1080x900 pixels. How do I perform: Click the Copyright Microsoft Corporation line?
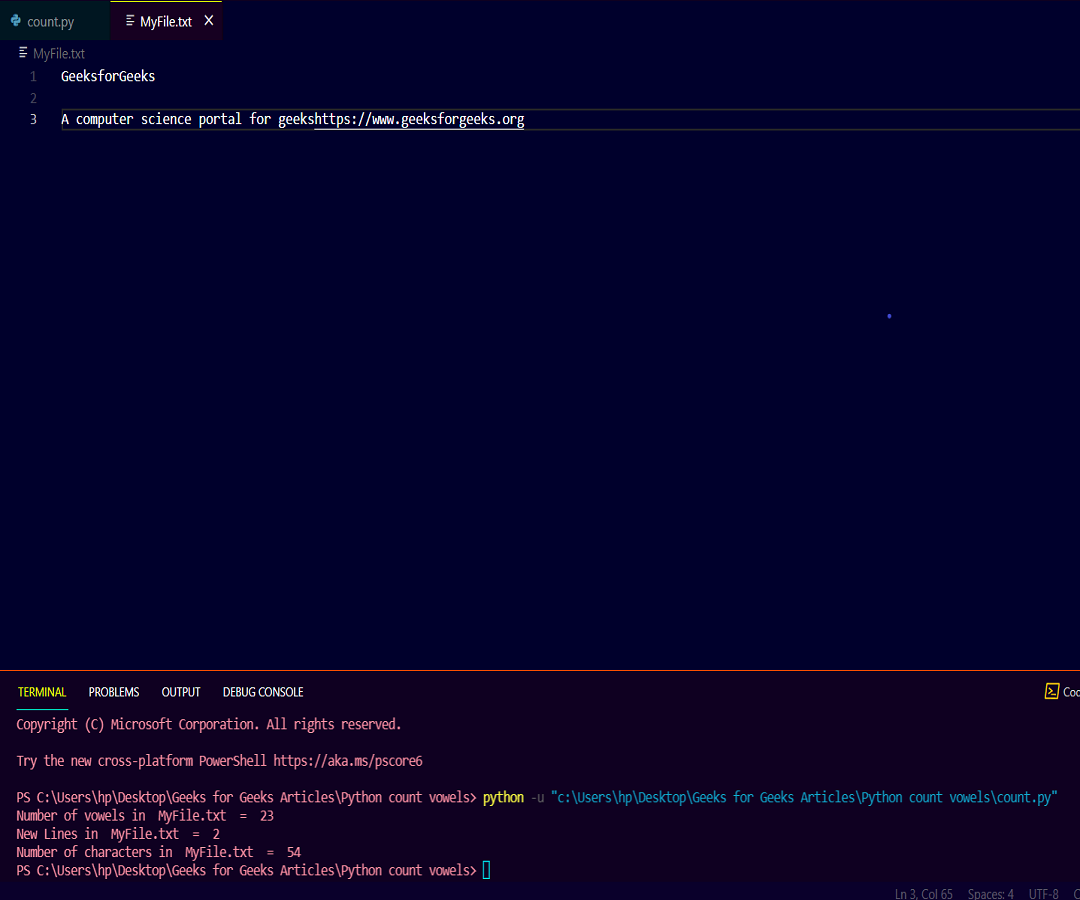[209, 724]
